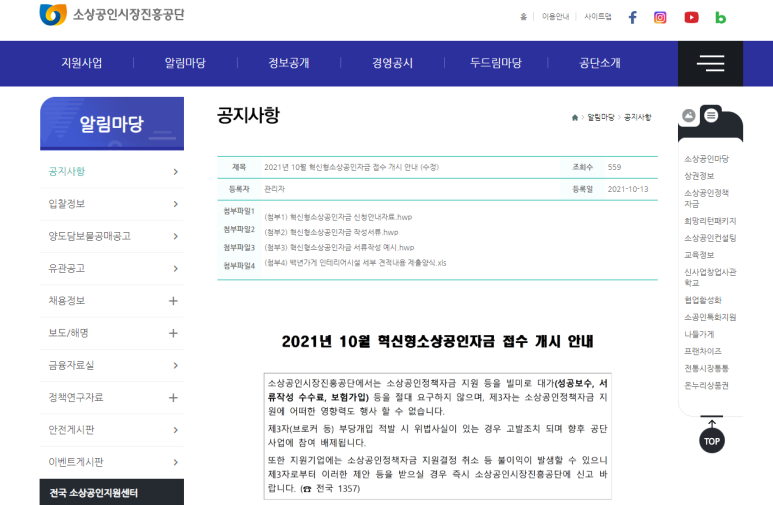Open 지원사업 in main navigation
The image size is (773, 505).
pos(82,63)
